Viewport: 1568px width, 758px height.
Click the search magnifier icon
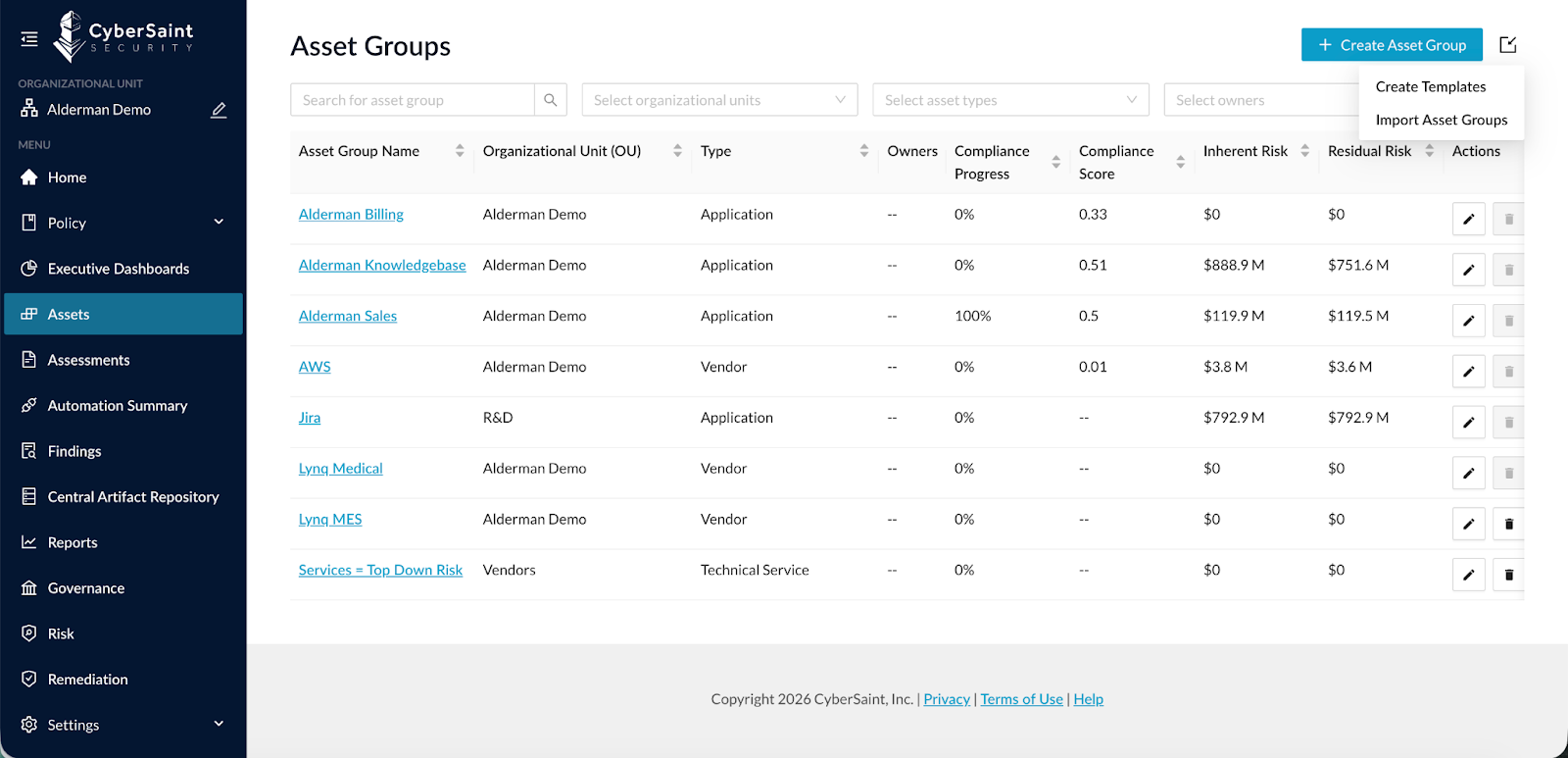click(x=550, y=100)
